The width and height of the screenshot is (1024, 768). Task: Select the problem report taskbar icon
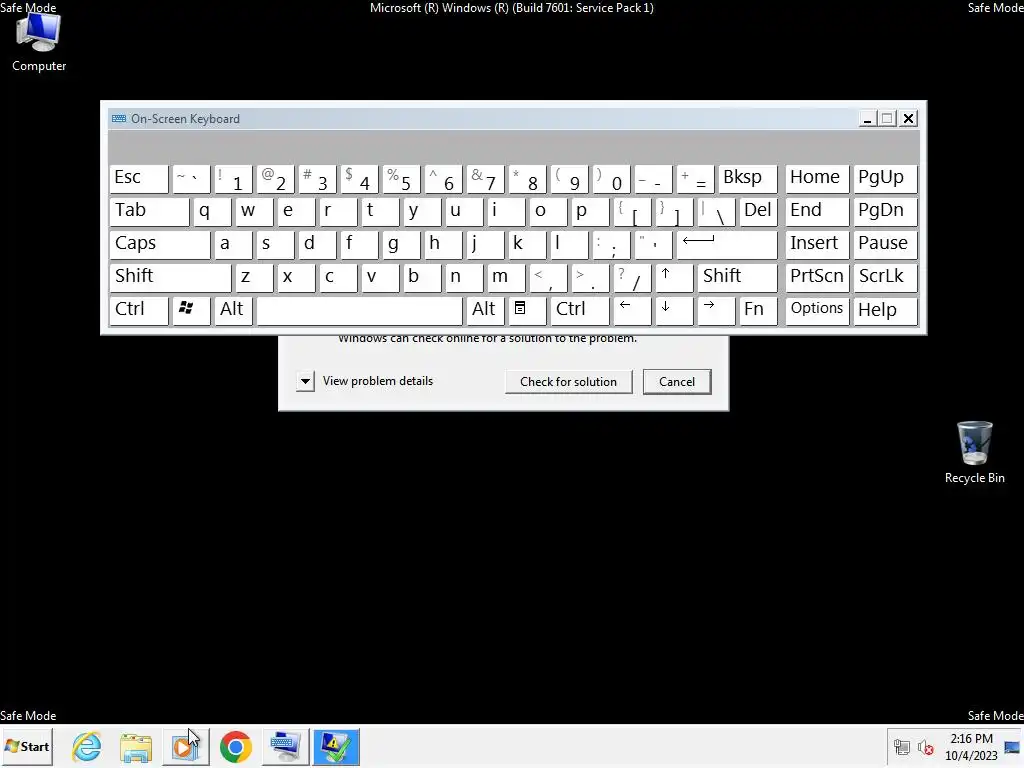coord(336,746)
